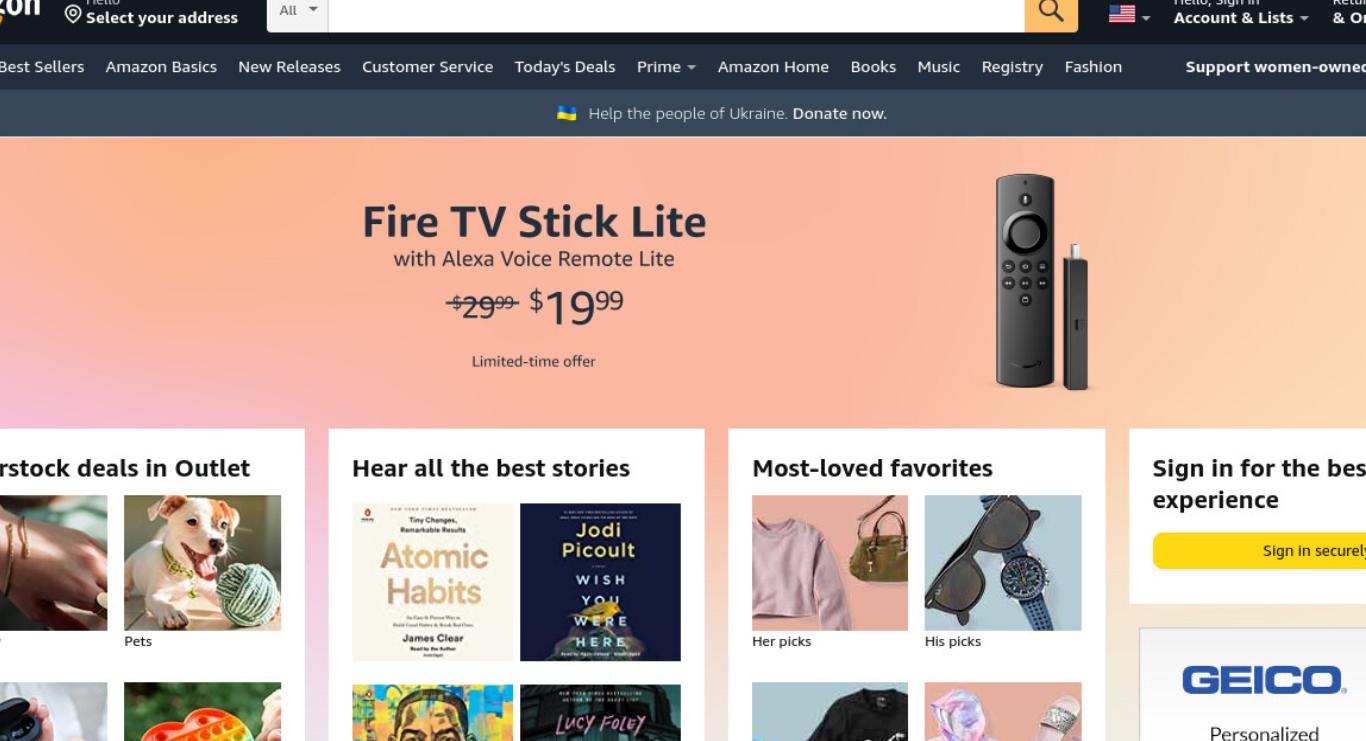Click the orange search magnifier icon
Image resolution: width=1366 pixels, height=741 pixels.
point(1051,12)
